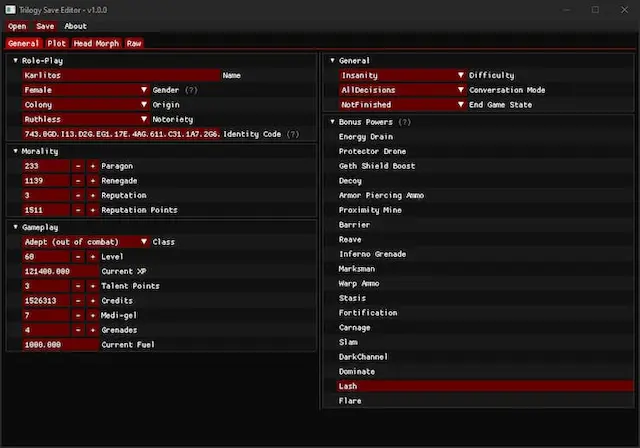Open the Gender dropdown

(x=86, y=90)
